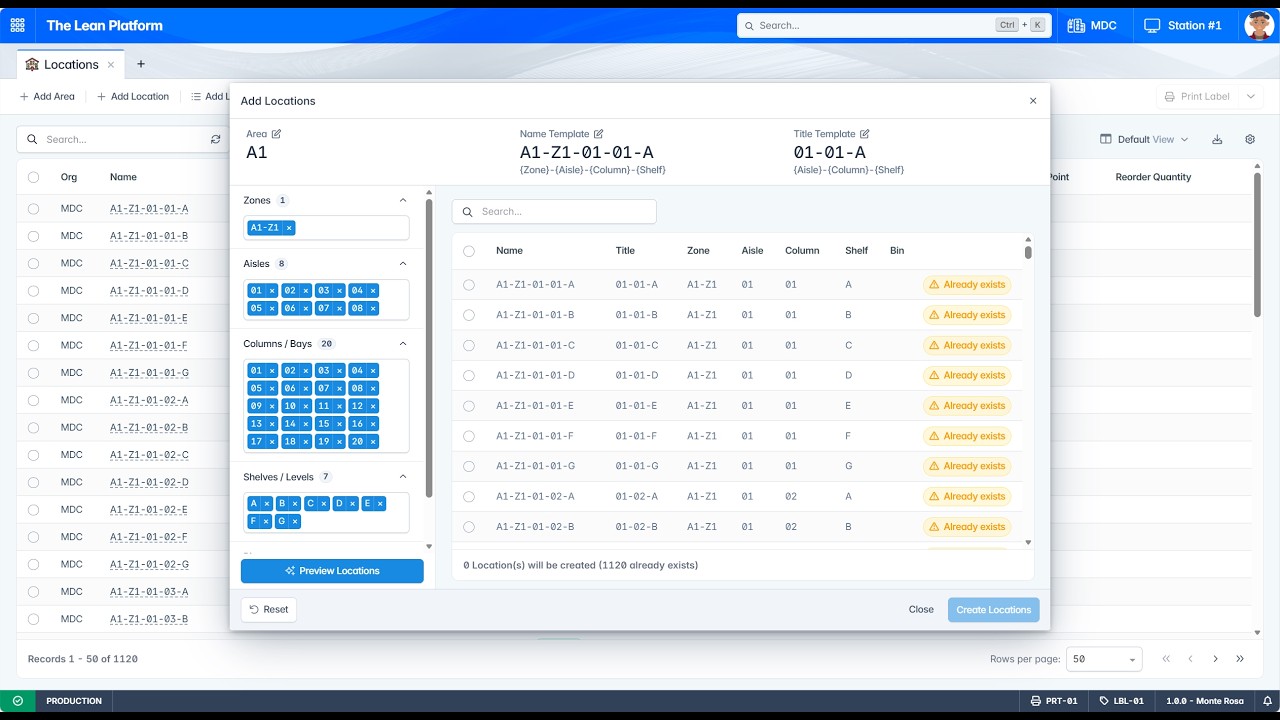
Task: Click the PRODUCTION environment label
Action: (x=74, y=701)
